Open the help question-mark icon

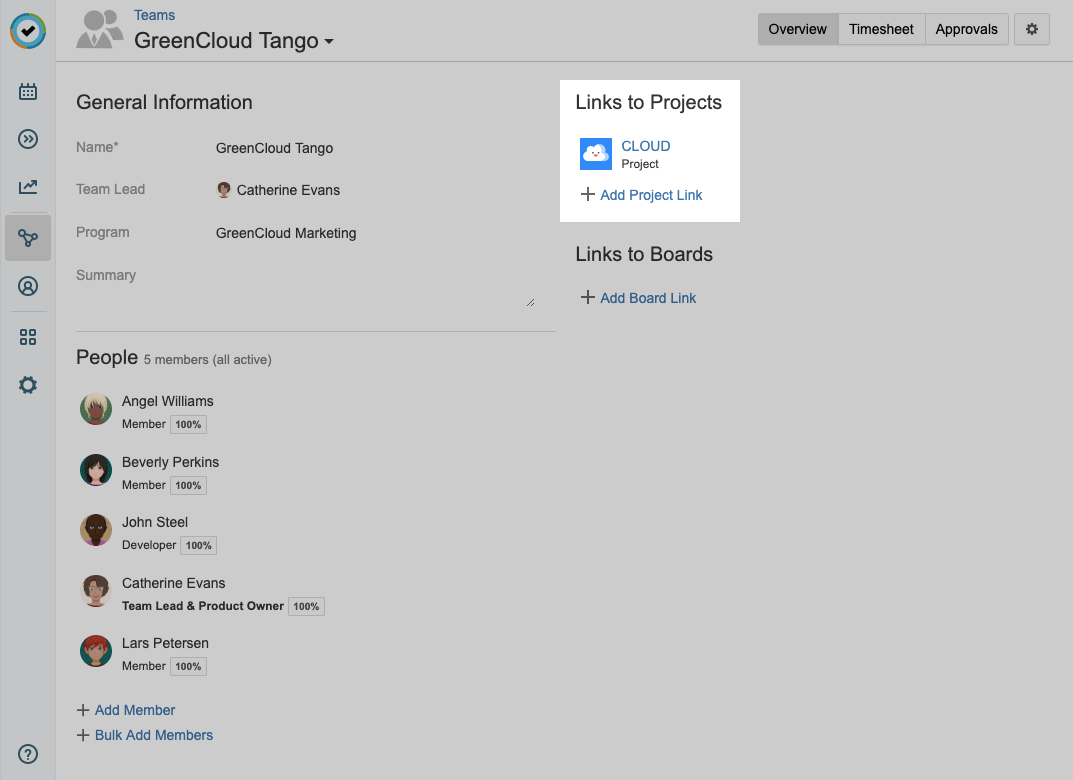[x=27, y=753]
